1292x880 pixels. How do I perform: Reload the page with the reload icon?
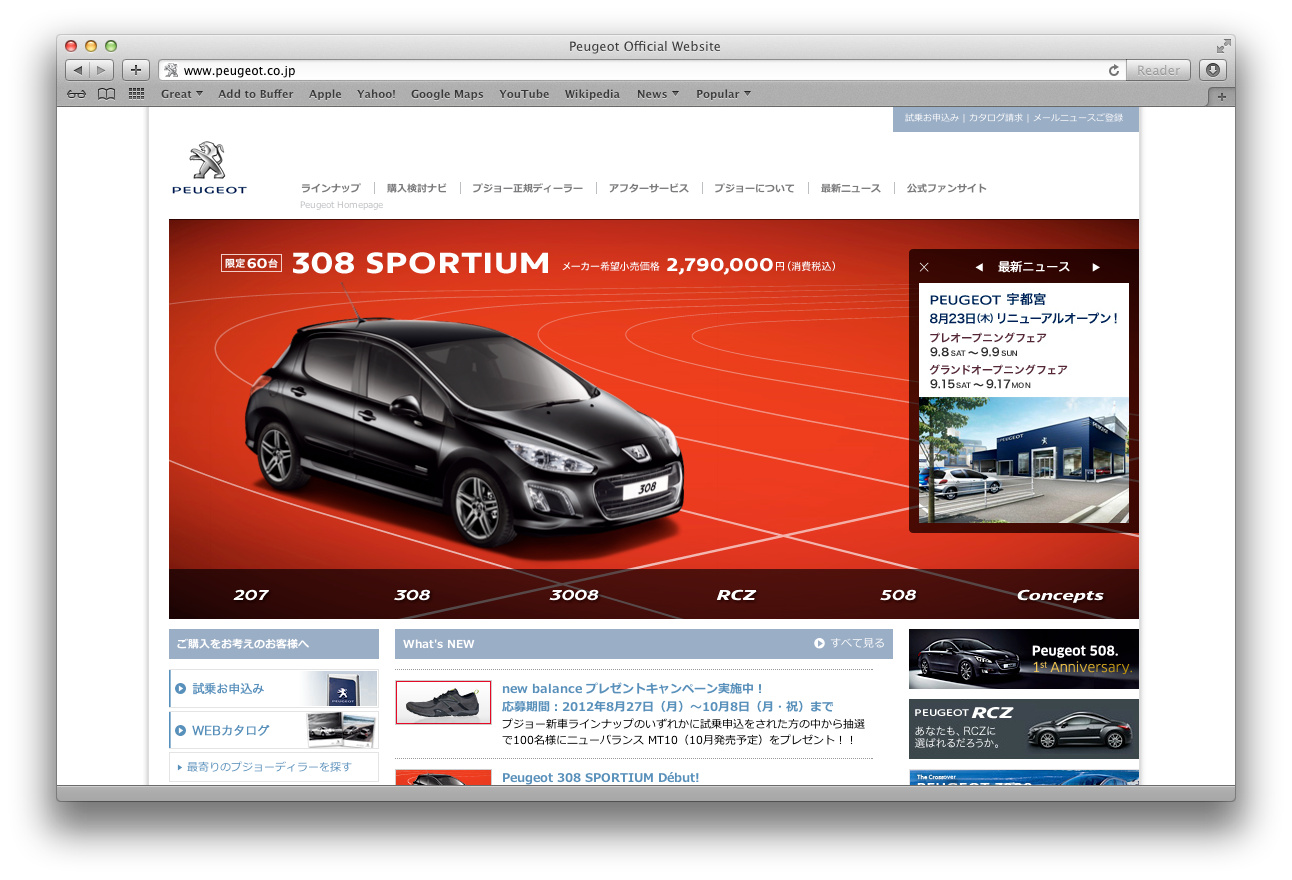tap(1114, 70)
